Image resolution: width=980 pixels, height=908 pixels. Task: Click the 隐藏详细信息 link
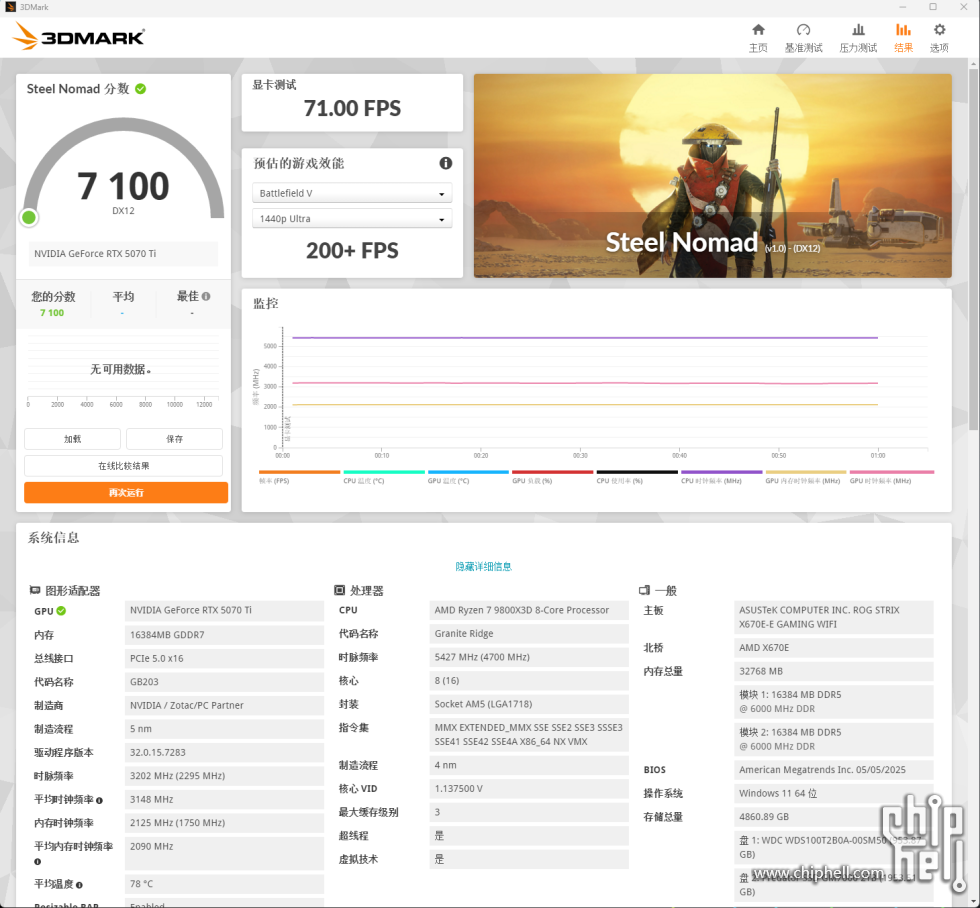click(483, 566)
